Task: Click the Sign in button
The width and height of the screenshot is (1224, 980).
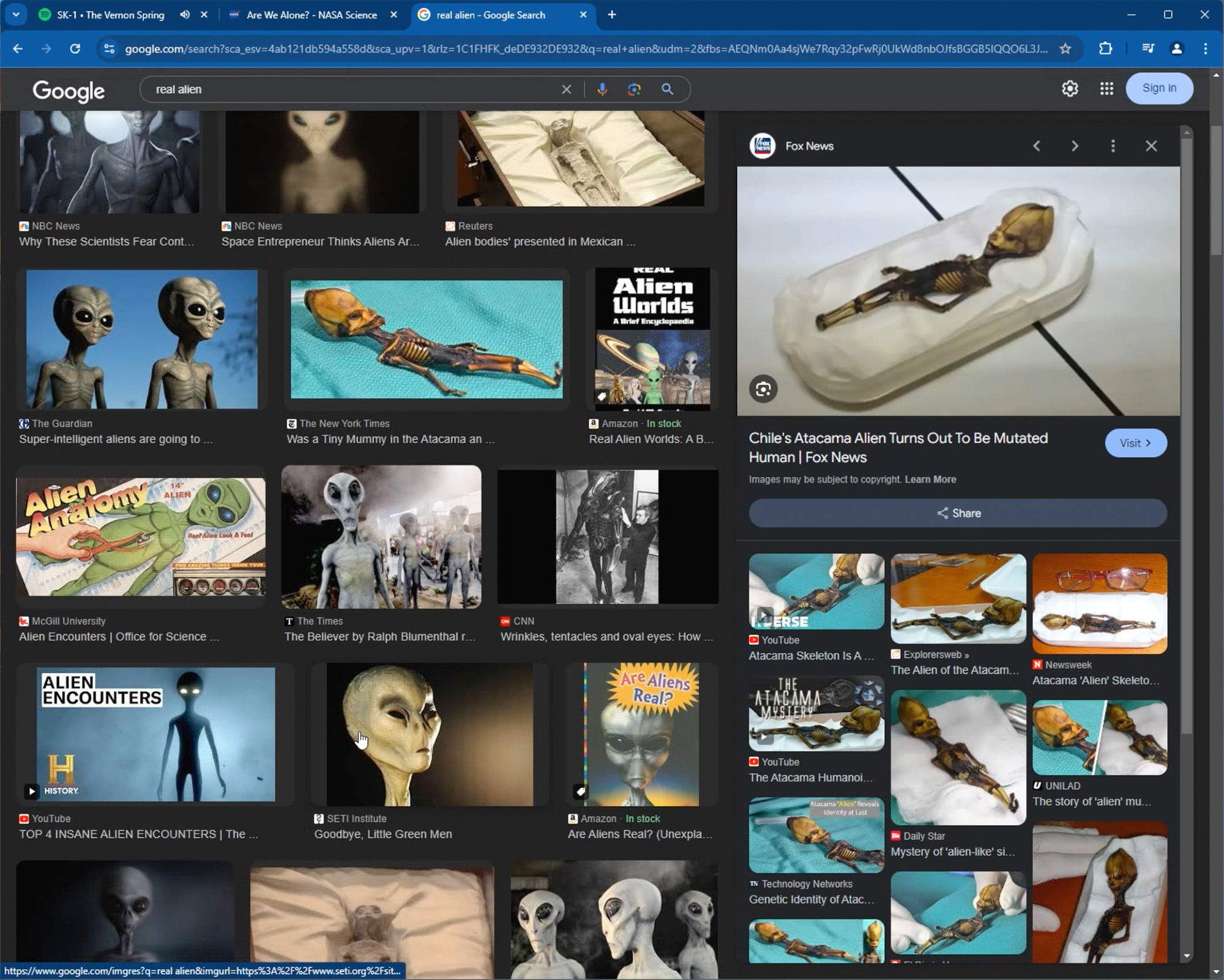Action: click(1159, 88)
